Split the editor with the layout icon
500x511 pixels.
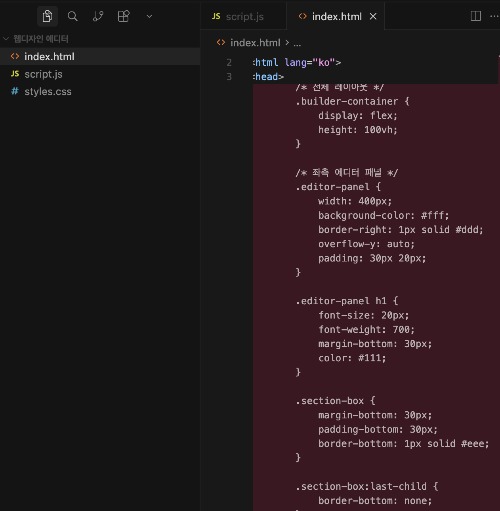click(x=476, y=16)
